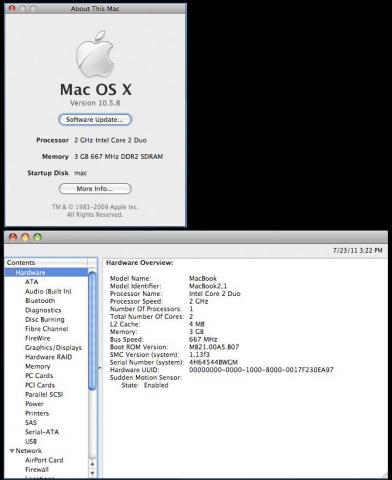
Task: Open Graphics/Displays entry
Action: (x=53, y=347)
